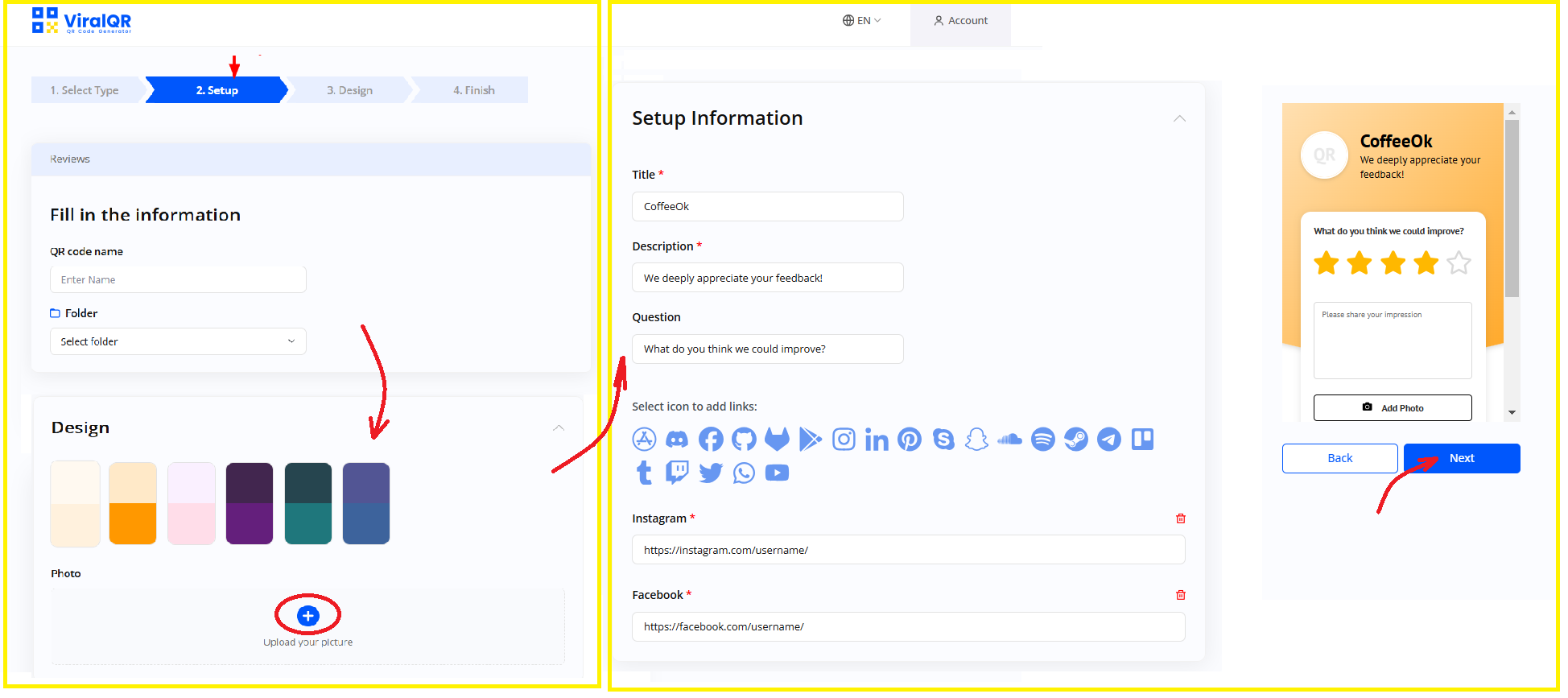Click the Instagram URL input field

click(x=909, y=550)
